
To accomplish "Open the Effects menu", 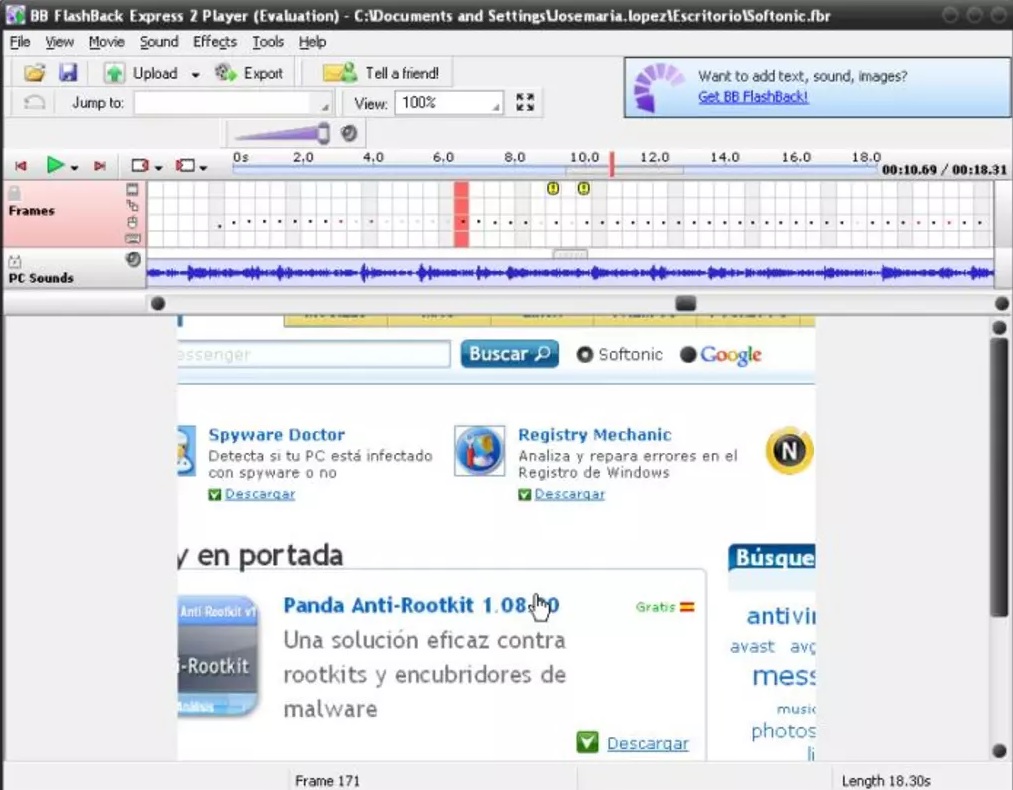I will click(215, 42).
